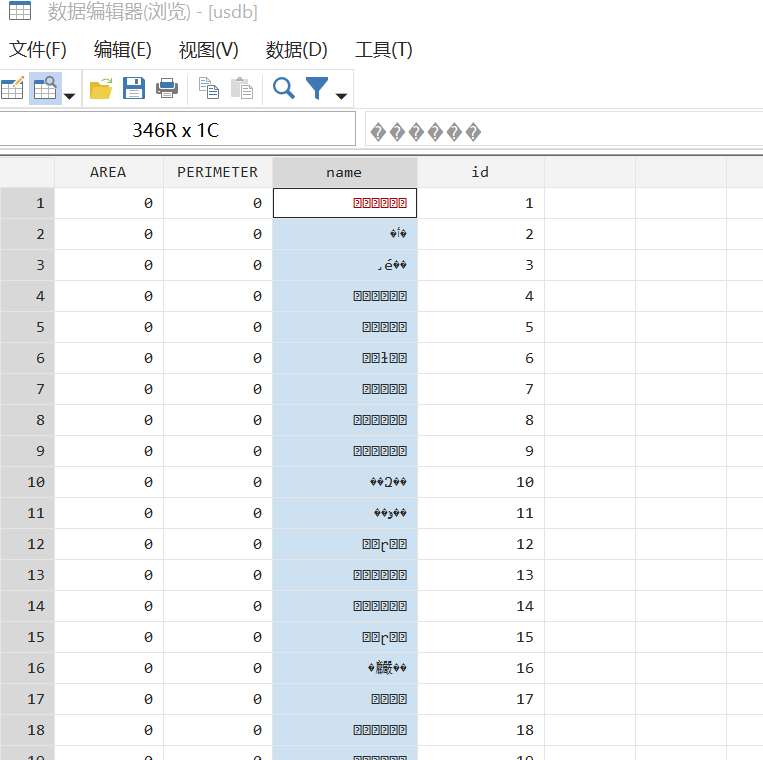The height and width of the screenshot is (760, 763).
Task: Select row header 14
Action: coord(27,606)
